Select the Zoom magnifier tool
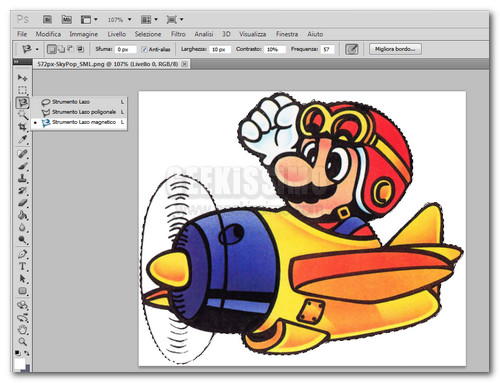The width and height of the screenshot is (500, 383). pyautogui.click(x=22, y=342)
